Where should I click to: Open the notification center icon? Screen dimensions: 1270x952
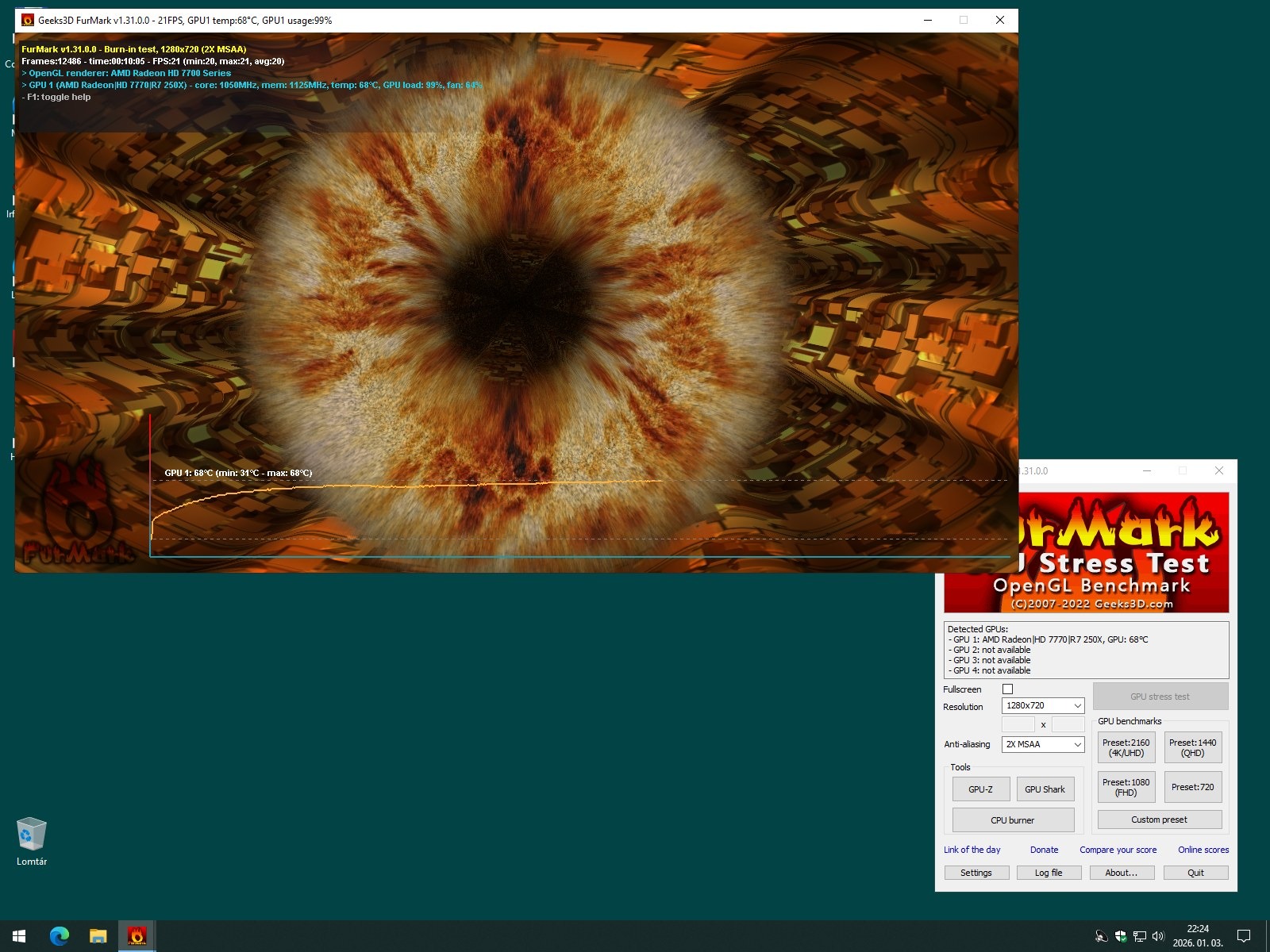(x=1244, y=936)
